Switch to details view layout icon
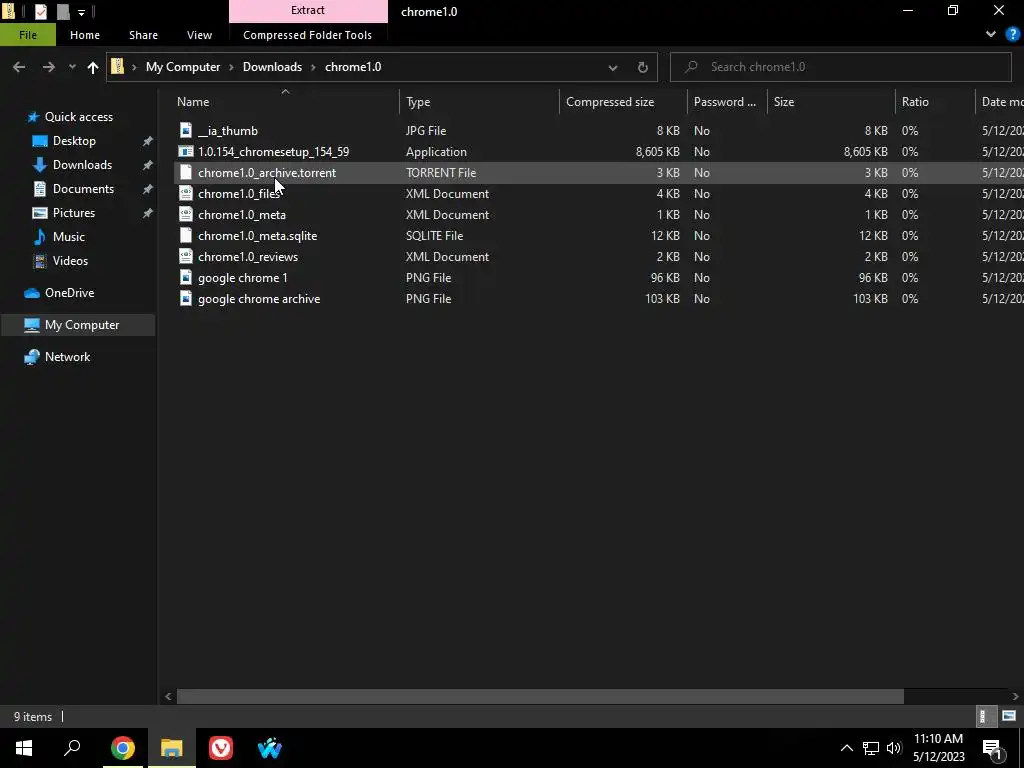 [x=984, y=716]
